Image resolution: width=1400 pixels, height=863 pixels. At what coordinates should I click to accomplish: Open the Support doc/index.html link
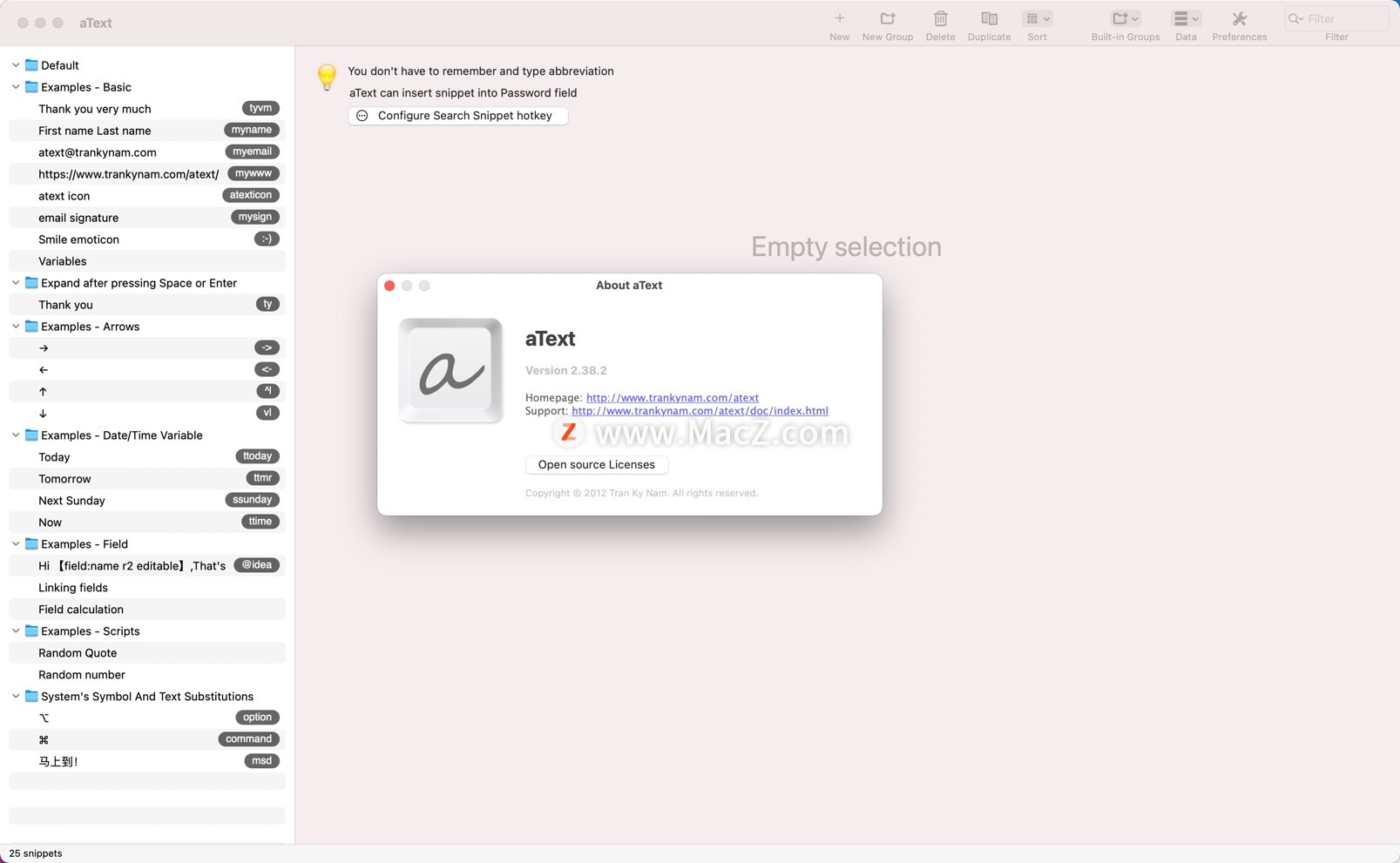(700, 411)
